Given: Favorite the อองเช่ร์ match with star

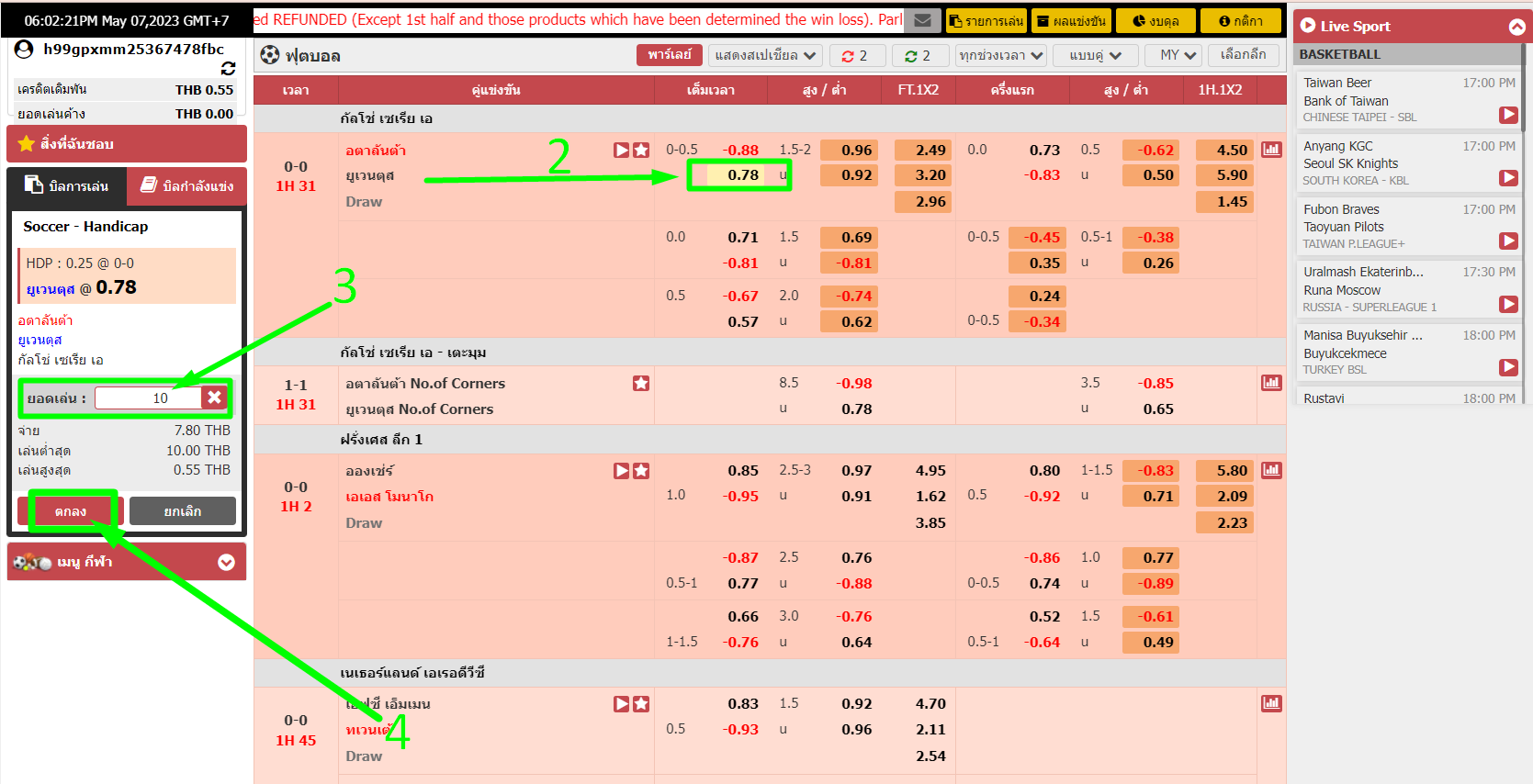Looking at the screenshot, I should pyautogui.click(x=641, y=470).
